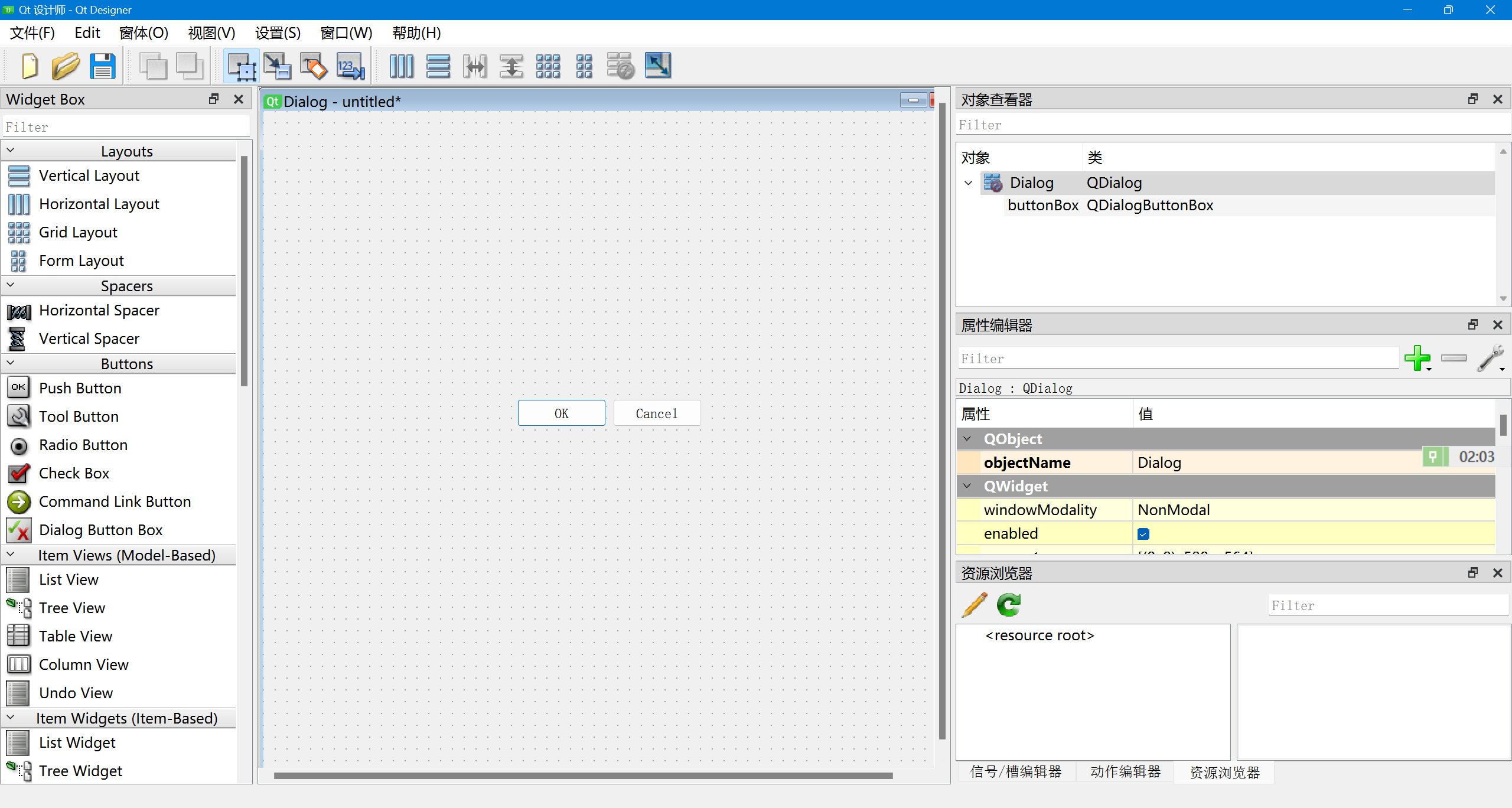Apply Lay Out Horizontally to the dialog
The image size is (1512, 808).
pos(402,66)
